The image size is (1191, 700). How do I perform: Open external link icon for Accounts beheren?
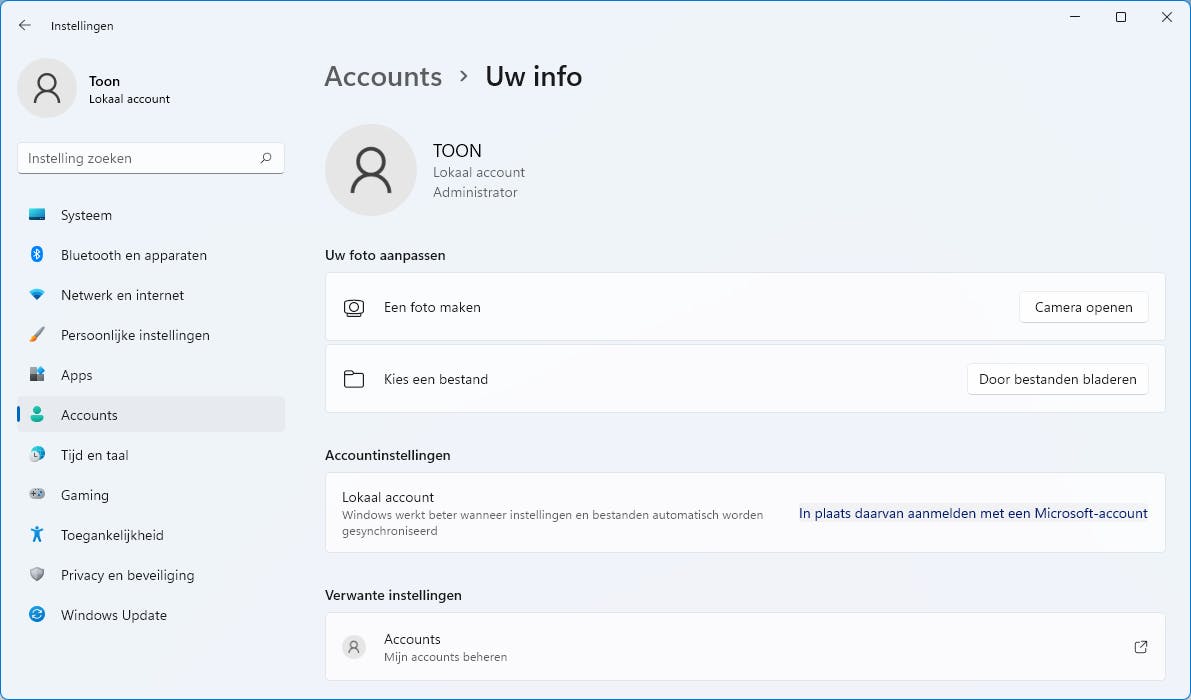(1141, 647)
